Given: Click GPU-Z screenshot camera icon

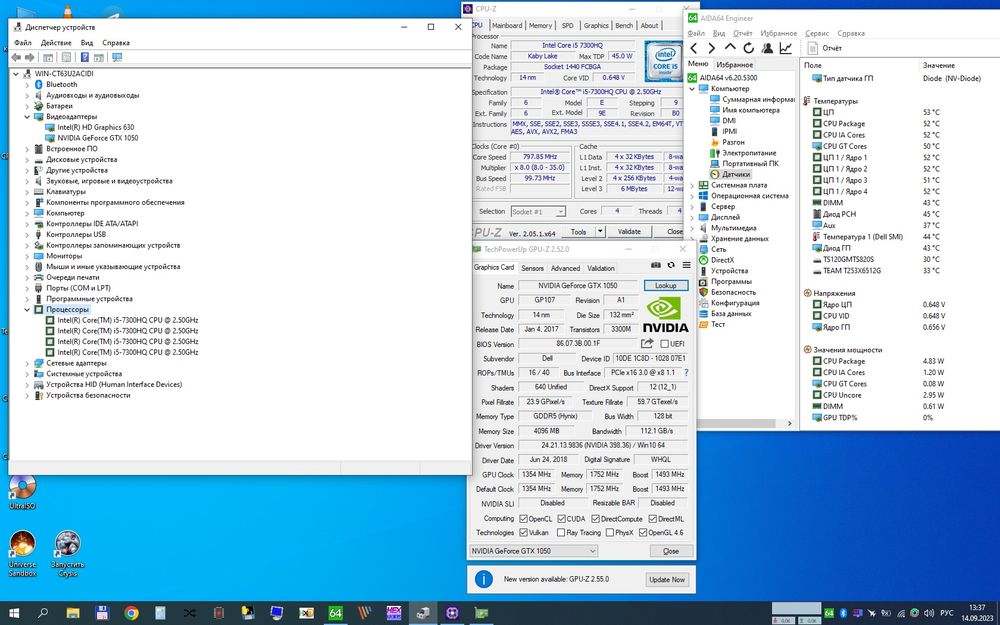Looking at the screenshot, I should coord(656,265).
